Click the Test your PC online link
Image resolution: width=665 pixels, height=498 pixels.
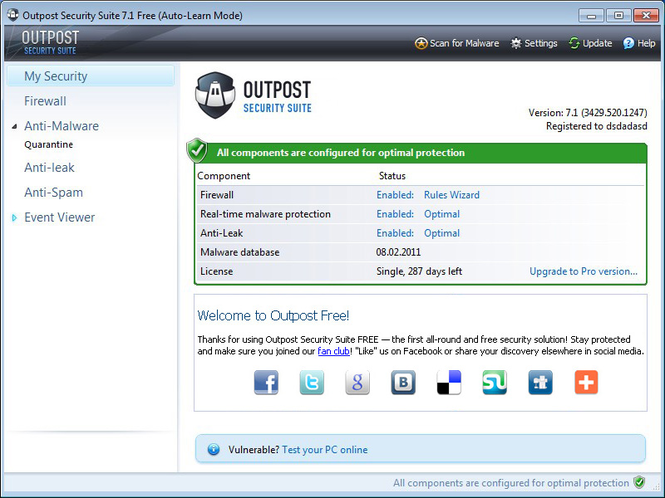324,450
